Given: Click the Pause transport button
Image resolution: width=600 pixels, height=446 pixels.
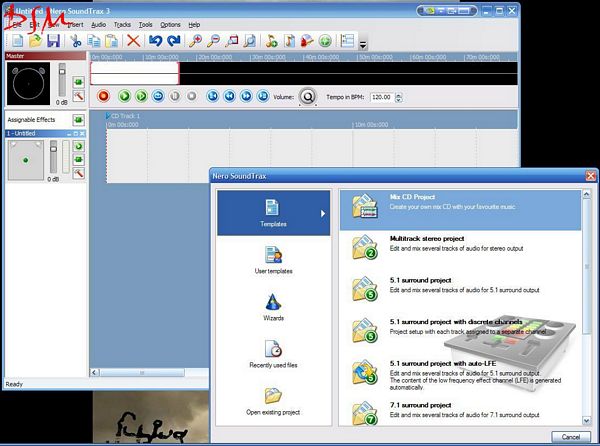Looking at the screenshot, I should 175,96.
